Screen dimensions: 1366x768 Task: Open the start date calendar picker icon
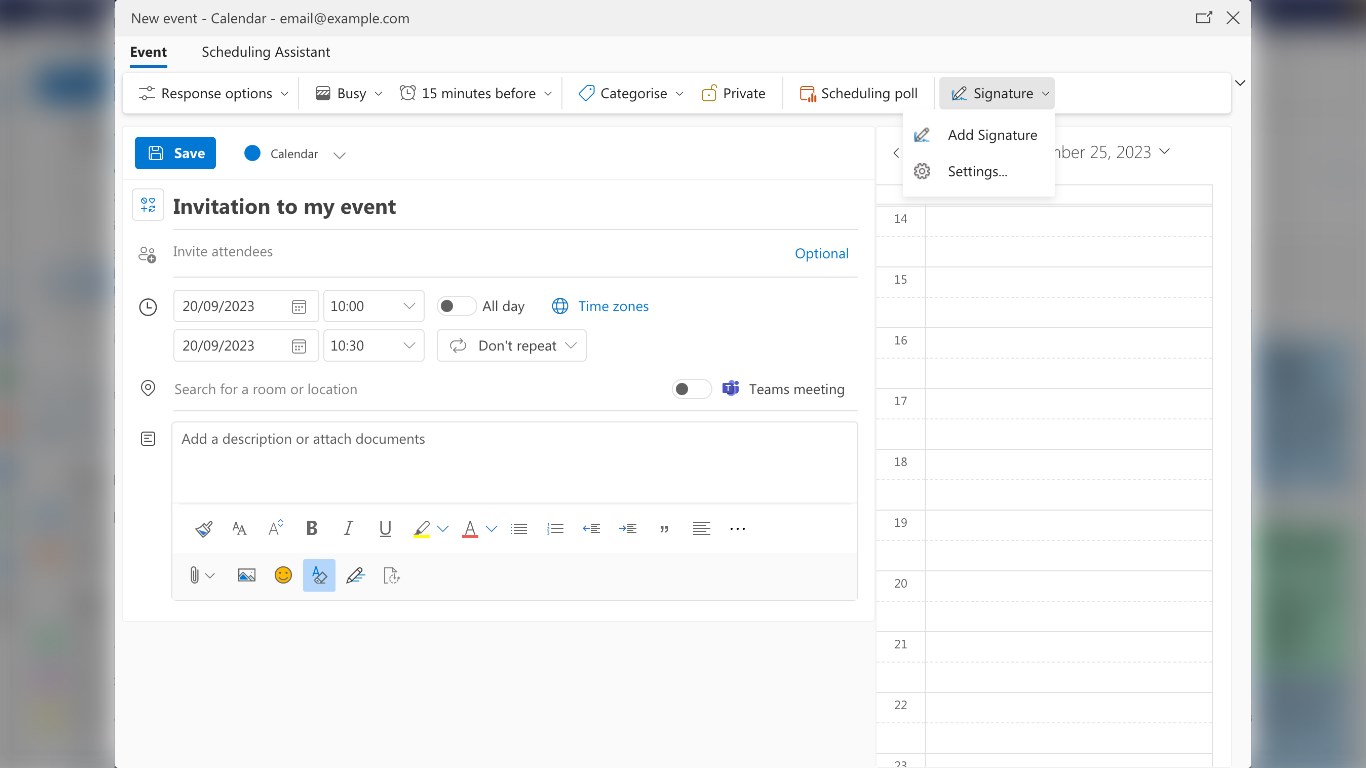[298, 307]
